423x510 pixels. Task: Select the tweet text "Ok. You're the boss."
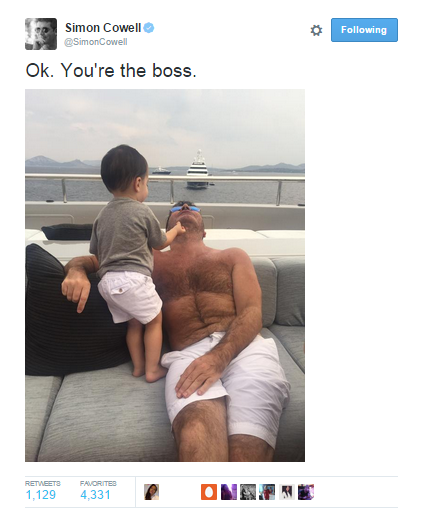pyautogui.click(x=111, y=71)
